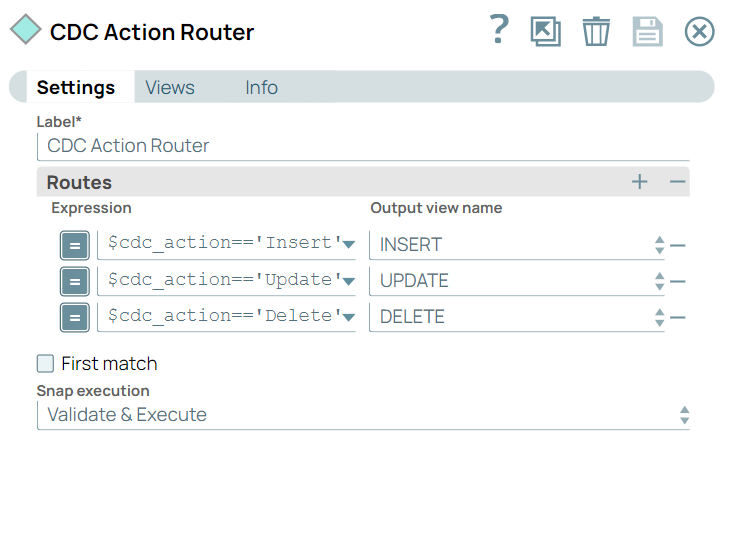Viewport: 733px width, 546px height.
Task: Click the Snap execution label
Action: point(93,391)
